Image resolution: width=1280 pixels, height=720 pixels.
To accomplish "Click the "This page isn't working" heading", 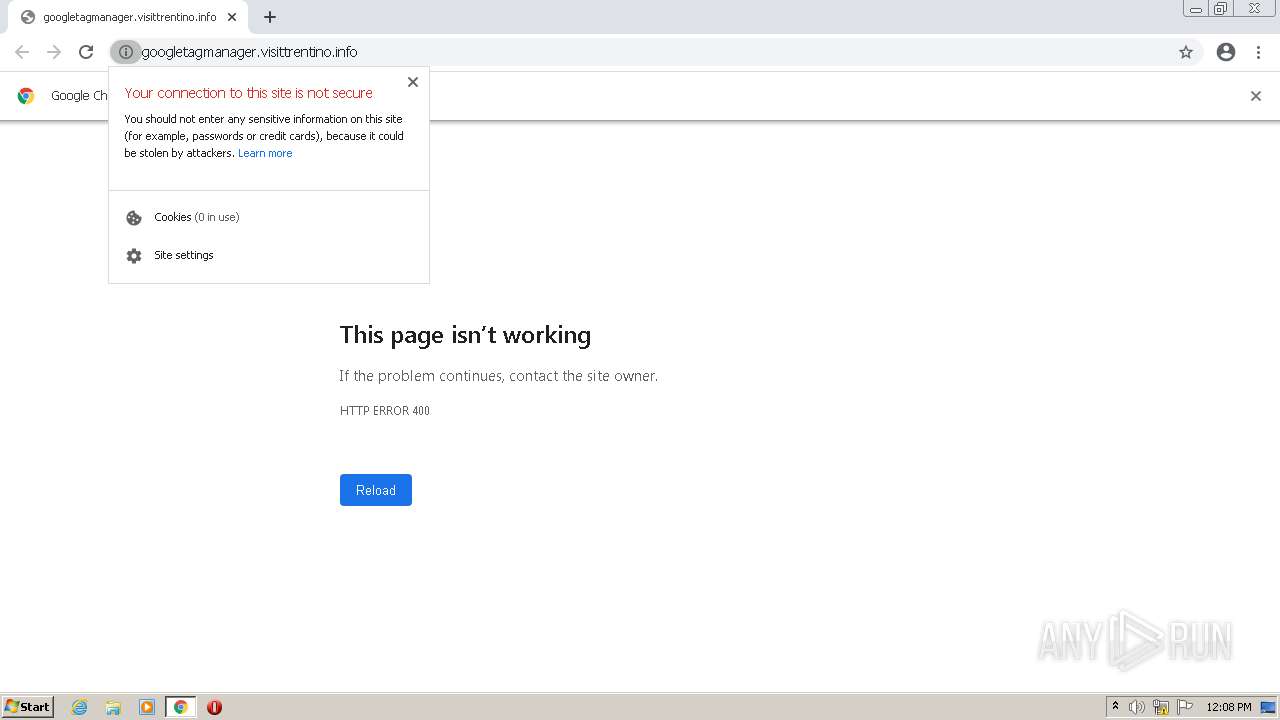I will 465,335.
